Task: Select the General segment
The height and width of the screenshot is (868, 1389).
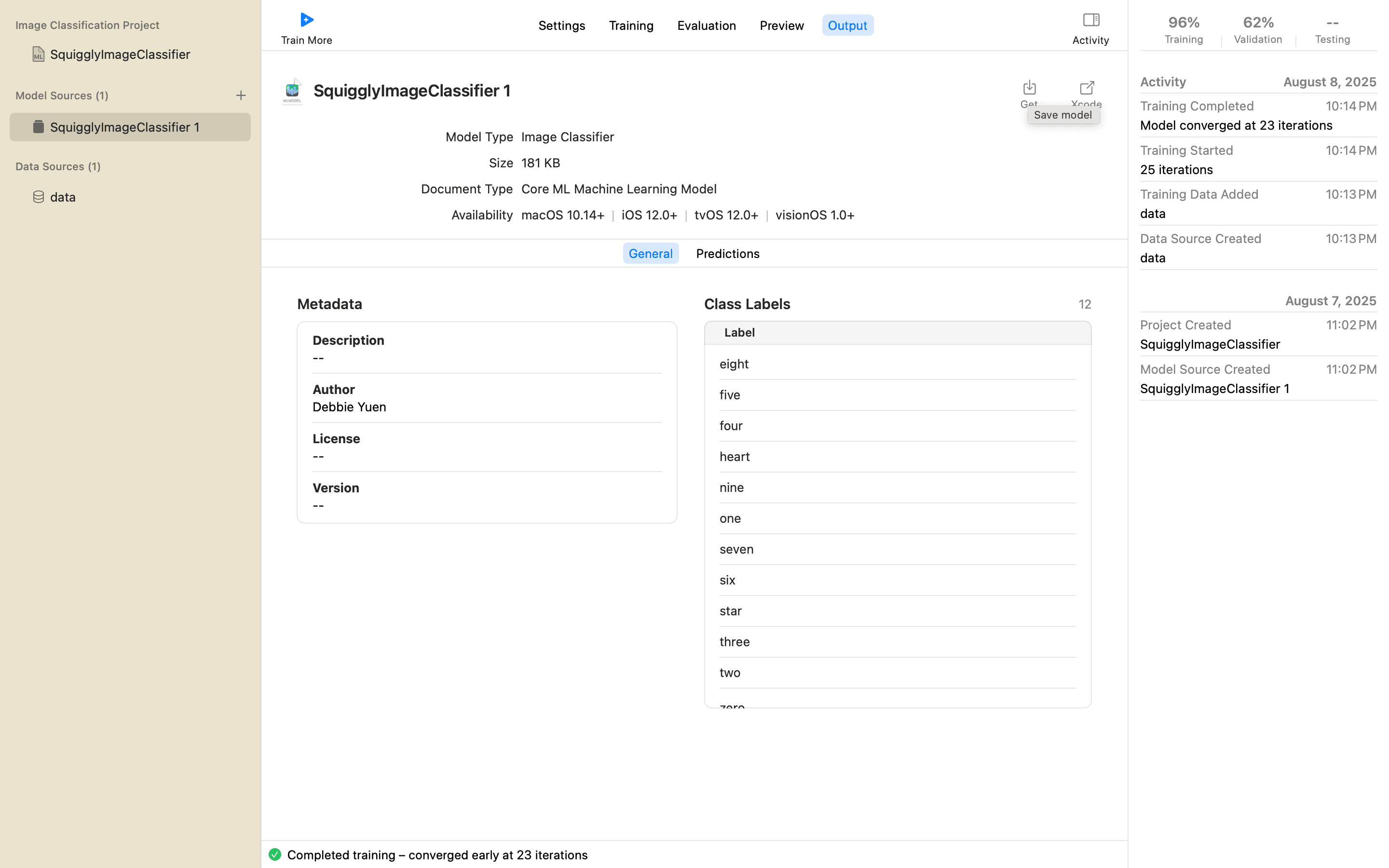Action: (x=650, y=253)
